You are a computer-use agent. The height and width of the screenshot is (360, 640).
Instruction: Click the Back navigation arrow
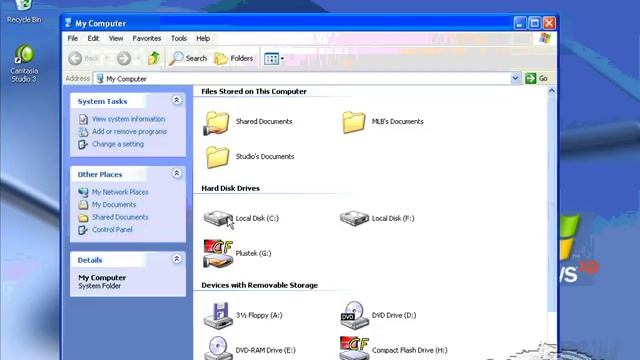(x=75, y=58)
